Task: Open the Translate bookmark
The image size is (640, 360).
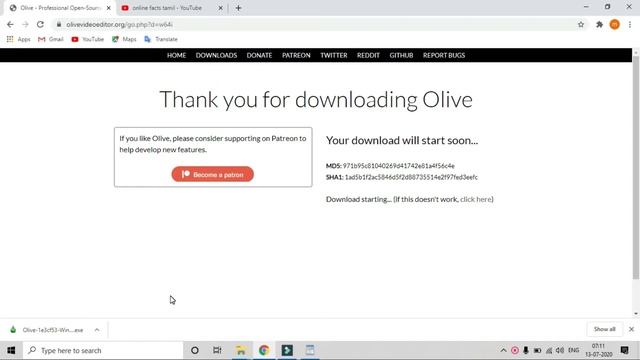Action: point(161,39)
